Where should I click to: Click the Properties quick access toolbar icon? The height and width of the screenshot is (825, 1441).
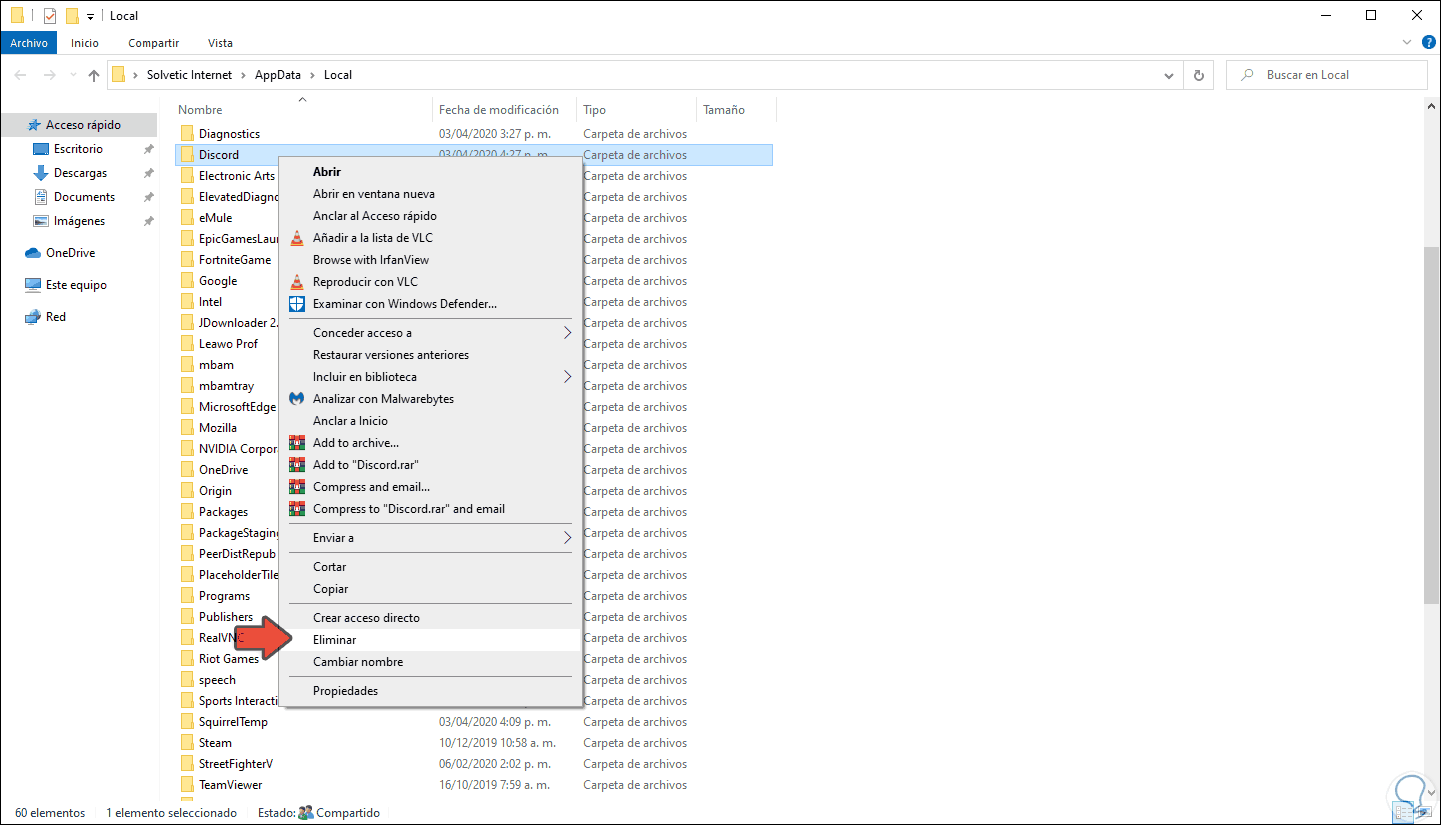coord(50,16)
